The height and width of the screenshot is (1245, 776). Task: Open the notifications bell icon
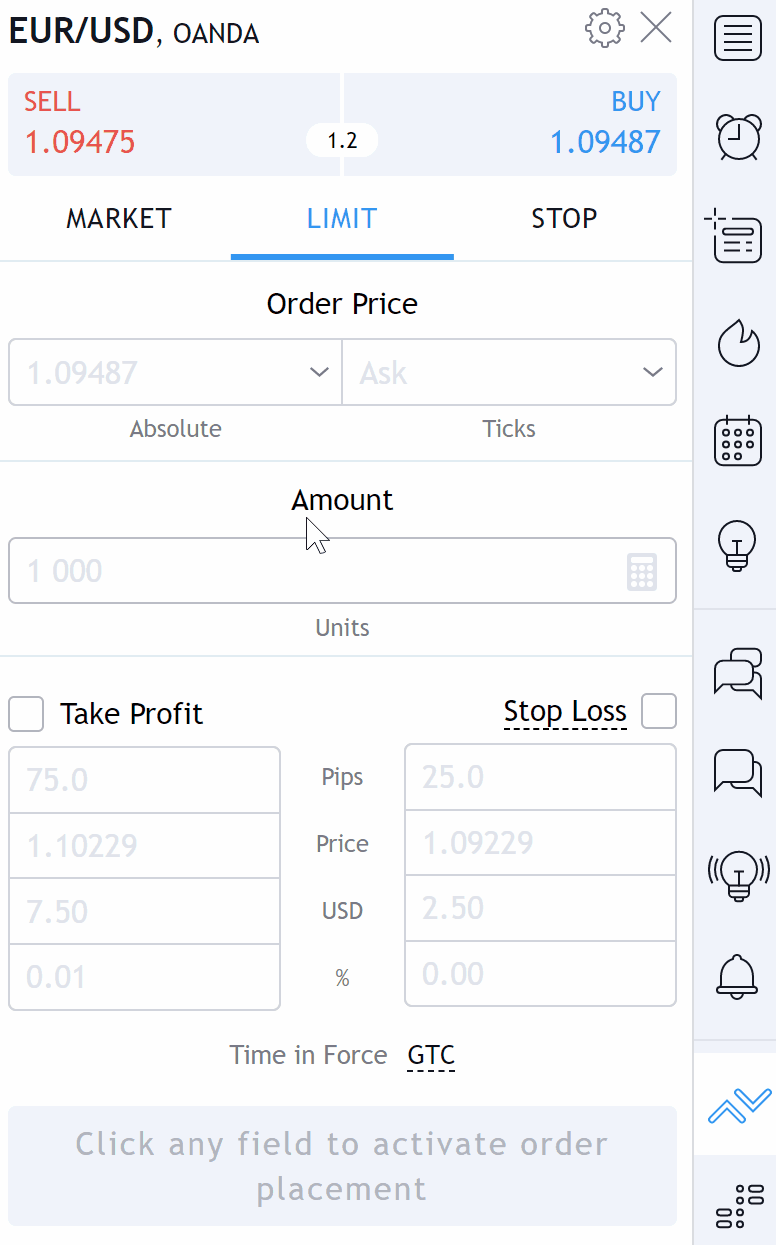(x=738, y=973)
